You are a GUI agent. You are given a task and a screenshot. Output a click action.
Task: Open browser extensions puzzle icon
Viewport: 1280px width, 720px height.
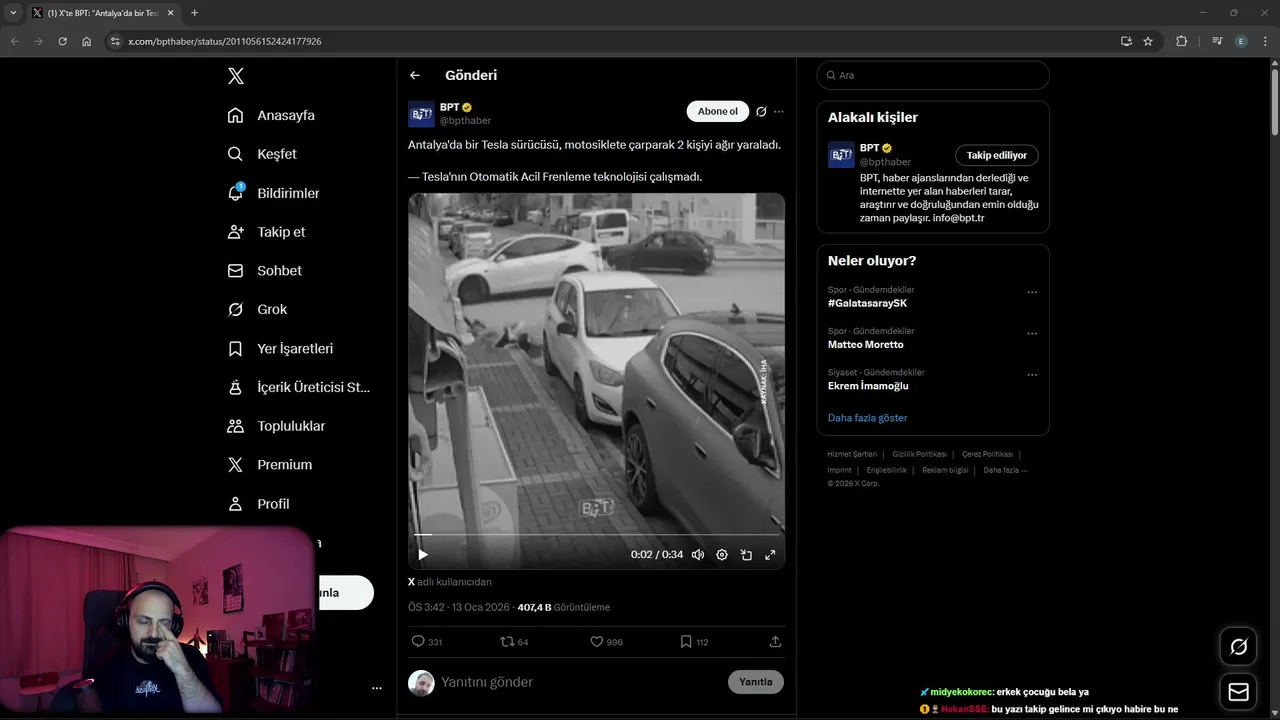[1182, 41]
